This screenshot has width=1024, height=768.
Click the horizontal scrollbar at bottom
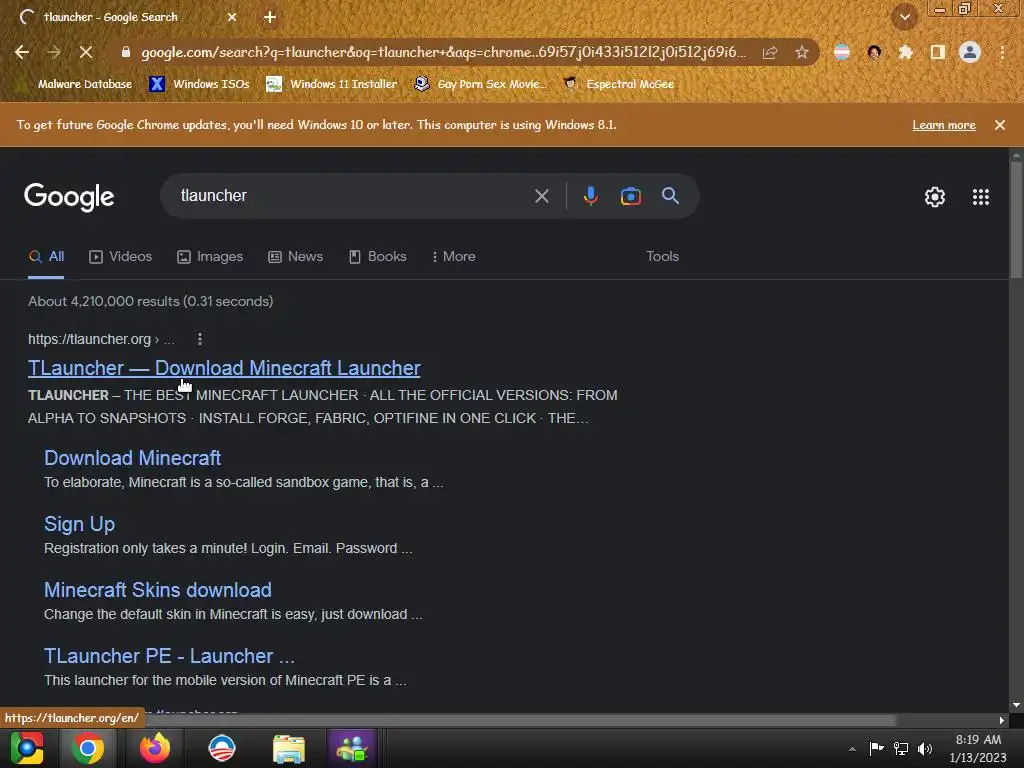click(x=520, y=720)
